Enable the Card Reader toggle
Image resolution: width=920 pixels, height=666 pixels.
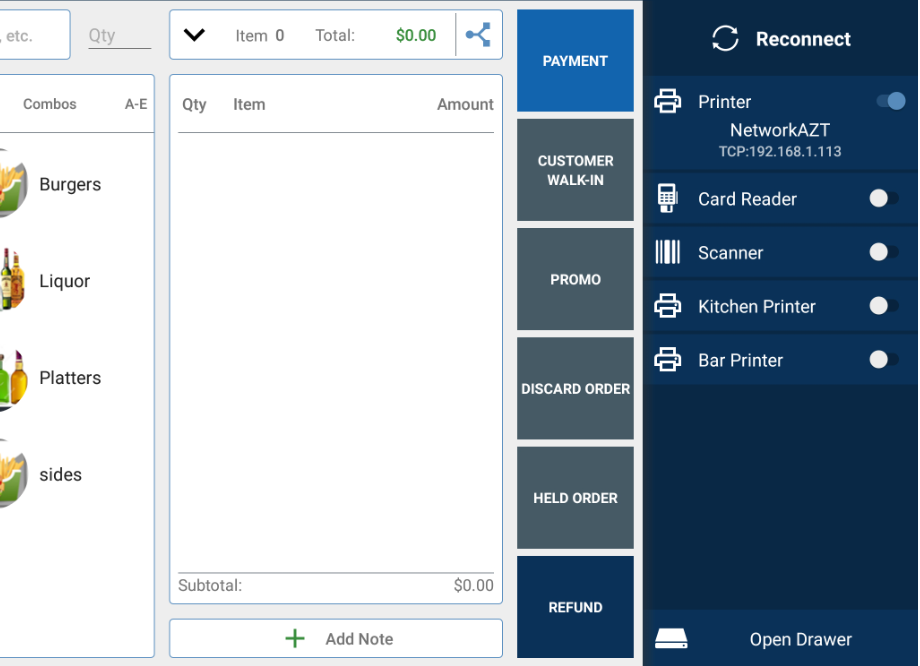pos(883,199)
